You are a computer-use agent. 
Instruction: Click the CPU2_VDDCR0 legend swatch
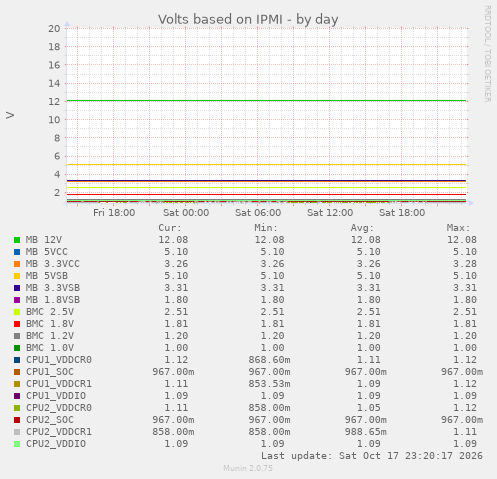[x=17, y=408]
